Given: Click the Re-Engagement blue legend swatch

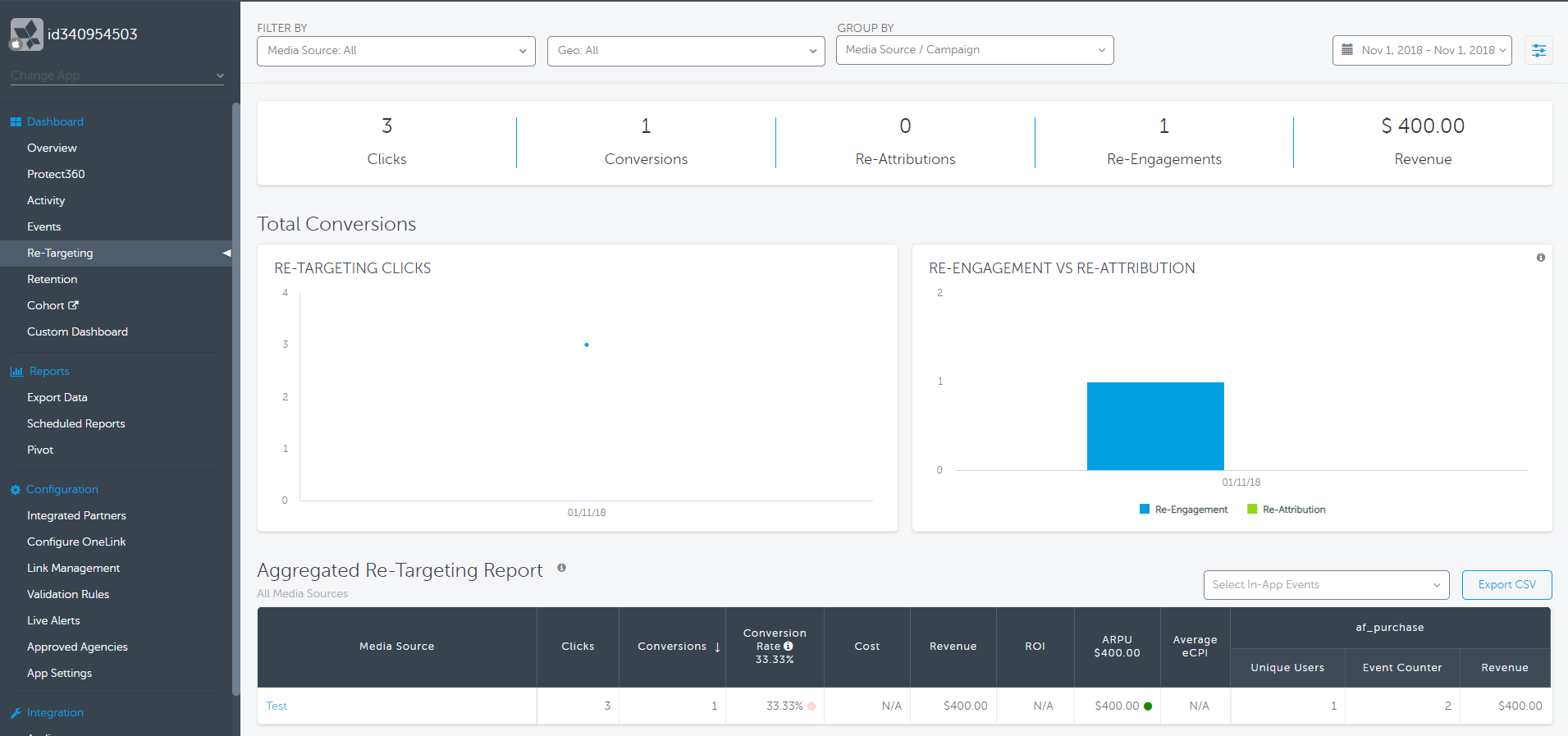Looking at the screenshot, I should 1145,510.
